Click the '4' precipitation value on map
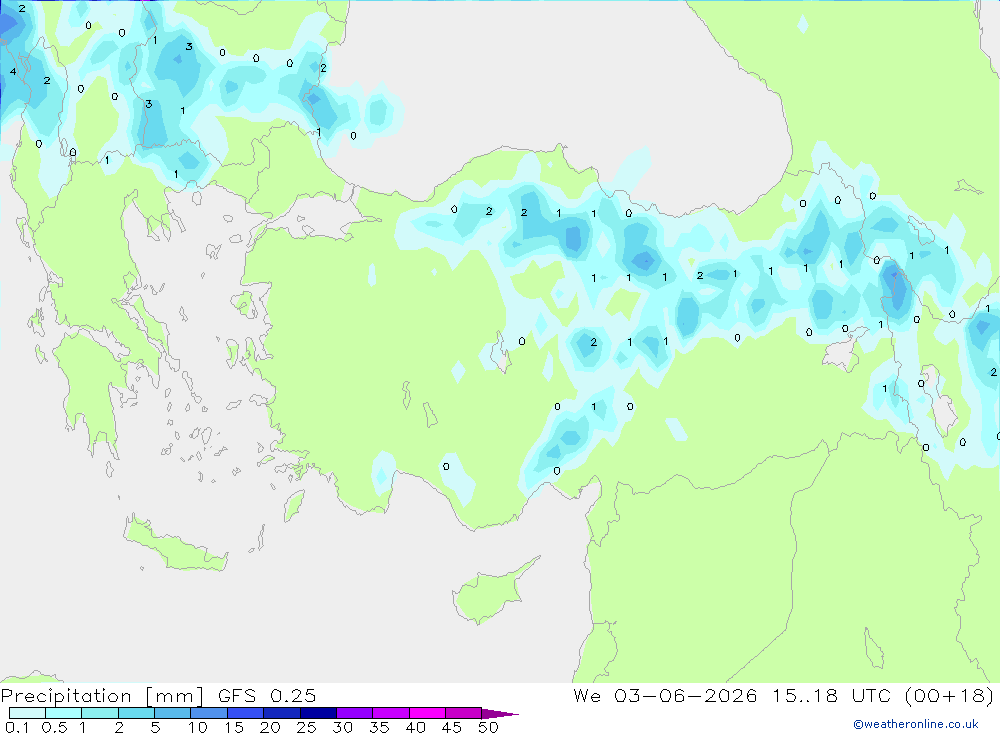 point(13,71)
